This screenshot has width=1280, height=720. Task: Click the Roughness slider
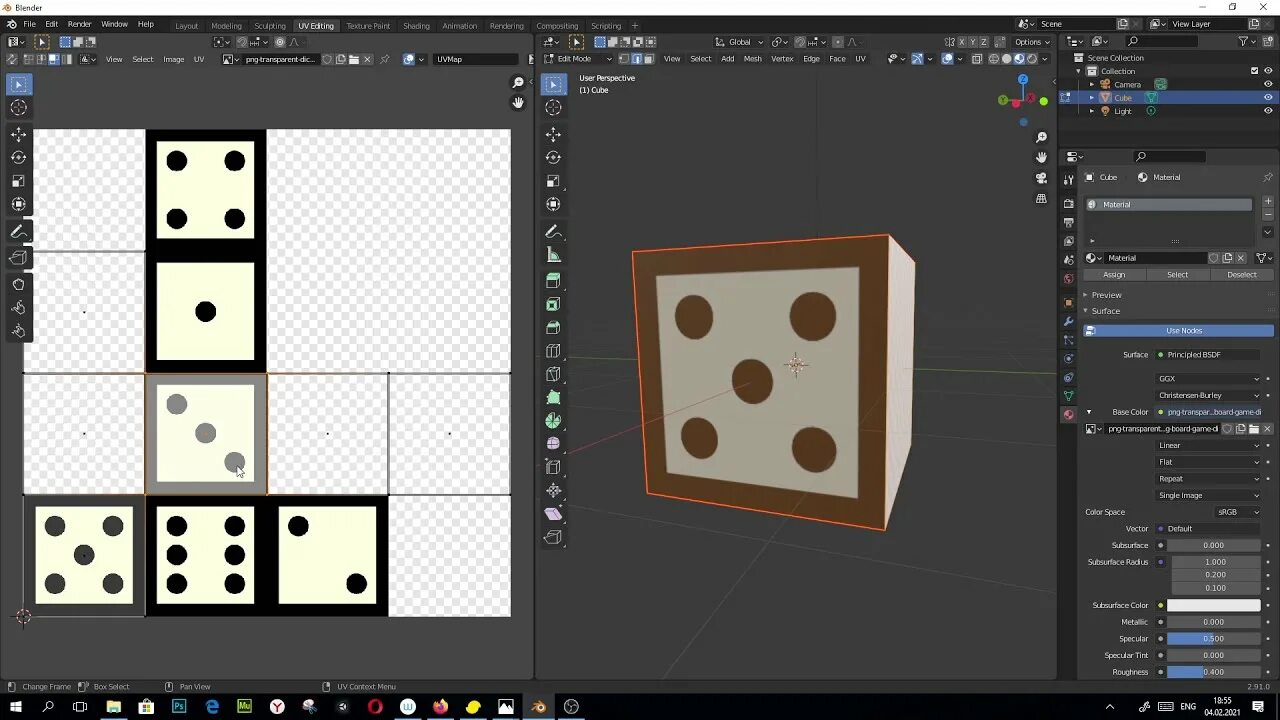click(x=1213, y=672)
